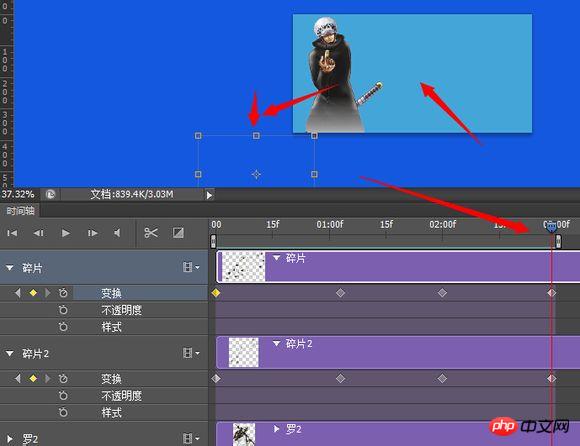Click 01:00f mark on time ruler
This screenshot has width=580, height=446.
click(x=330, y=224)
